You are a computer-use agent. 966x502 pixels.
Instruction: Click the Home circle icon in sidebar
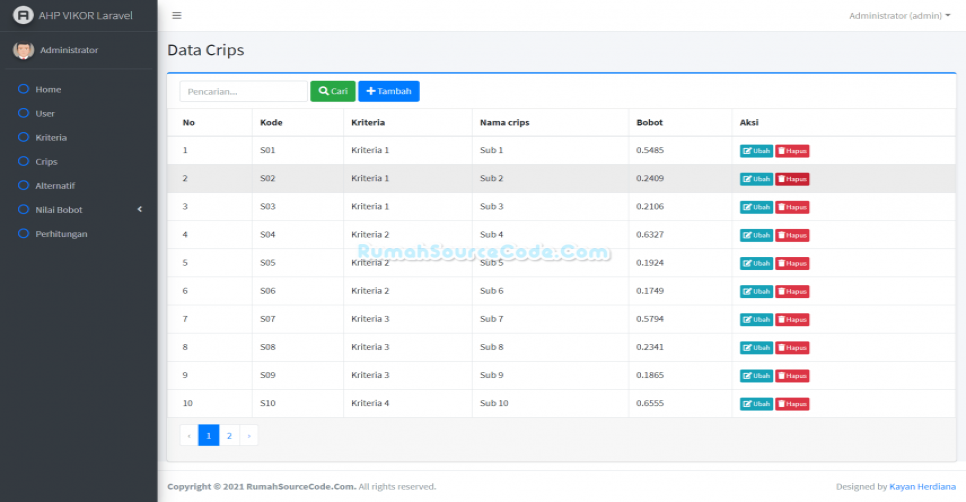(24, 89)
